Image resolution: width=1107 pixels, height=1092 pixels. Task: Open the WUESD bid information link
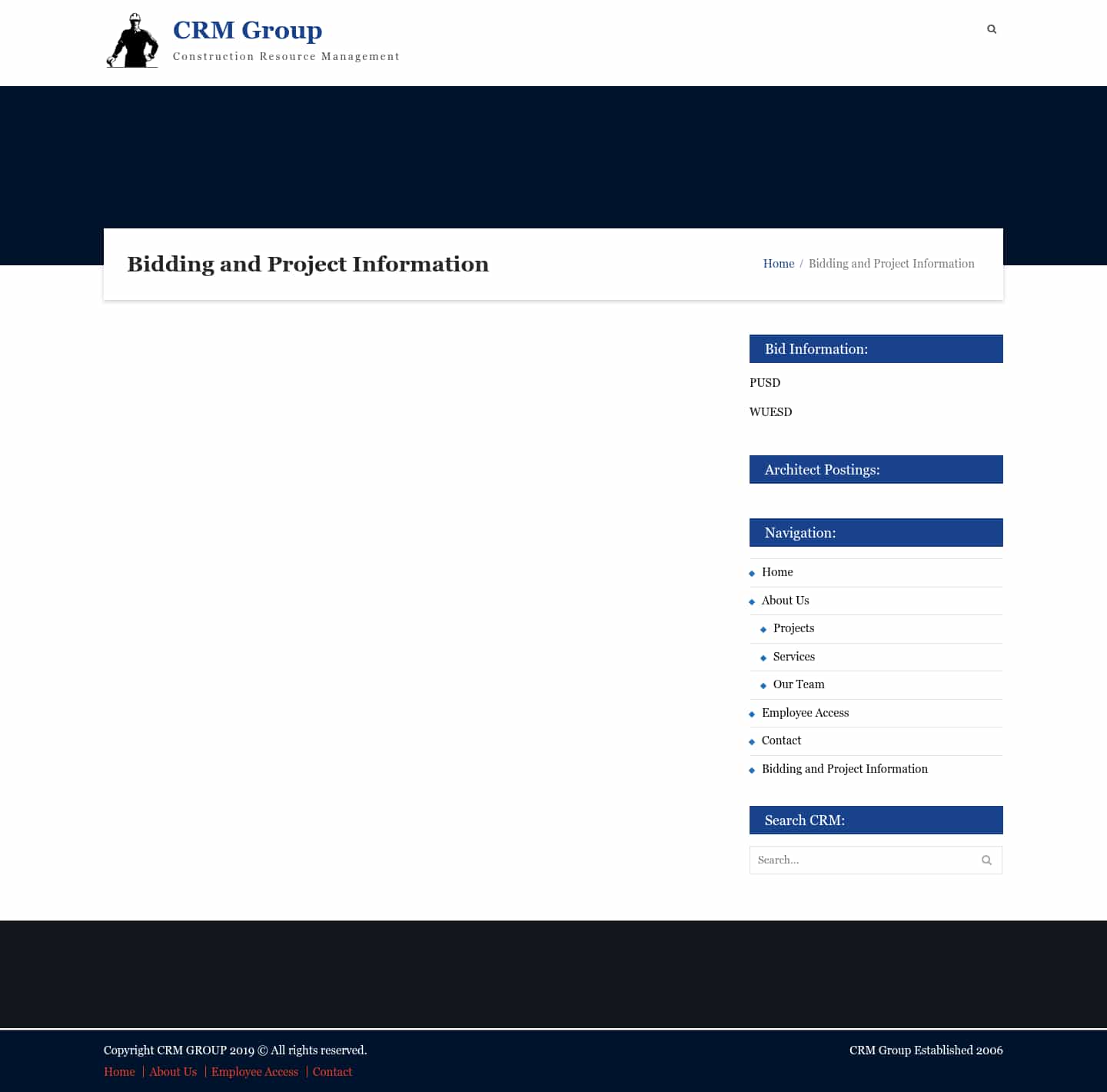(x=771, y=411)
